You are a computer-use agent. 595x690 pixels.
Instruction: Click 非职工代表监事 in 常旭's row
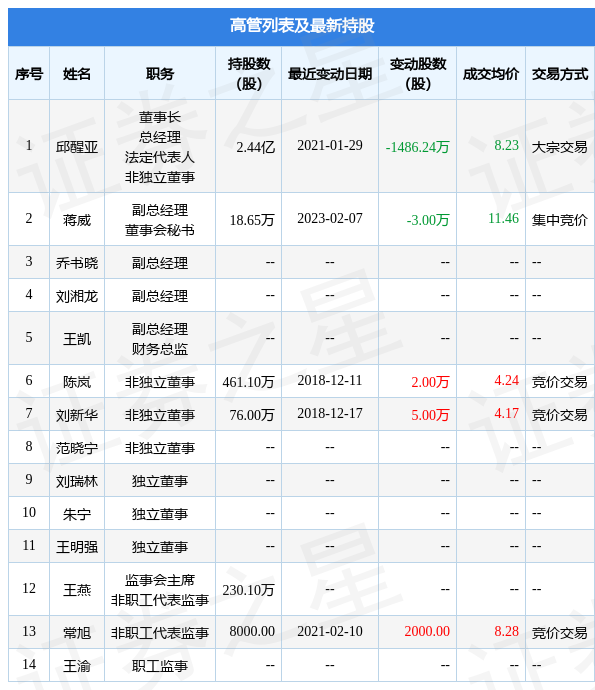tap(160, 633)
